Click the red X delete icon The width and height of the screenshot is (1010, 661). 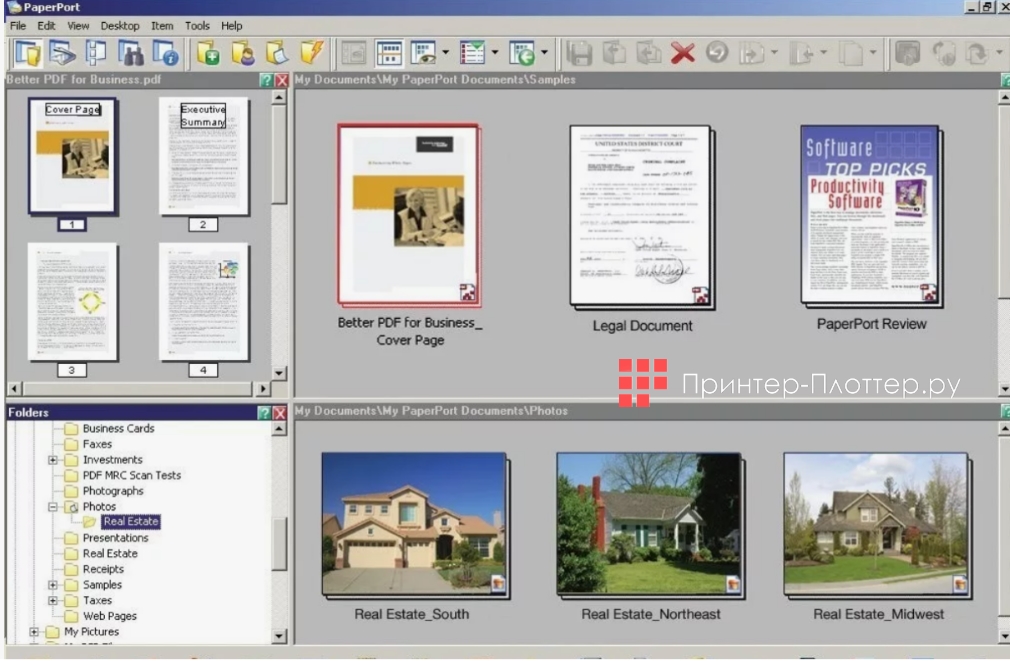683,52
